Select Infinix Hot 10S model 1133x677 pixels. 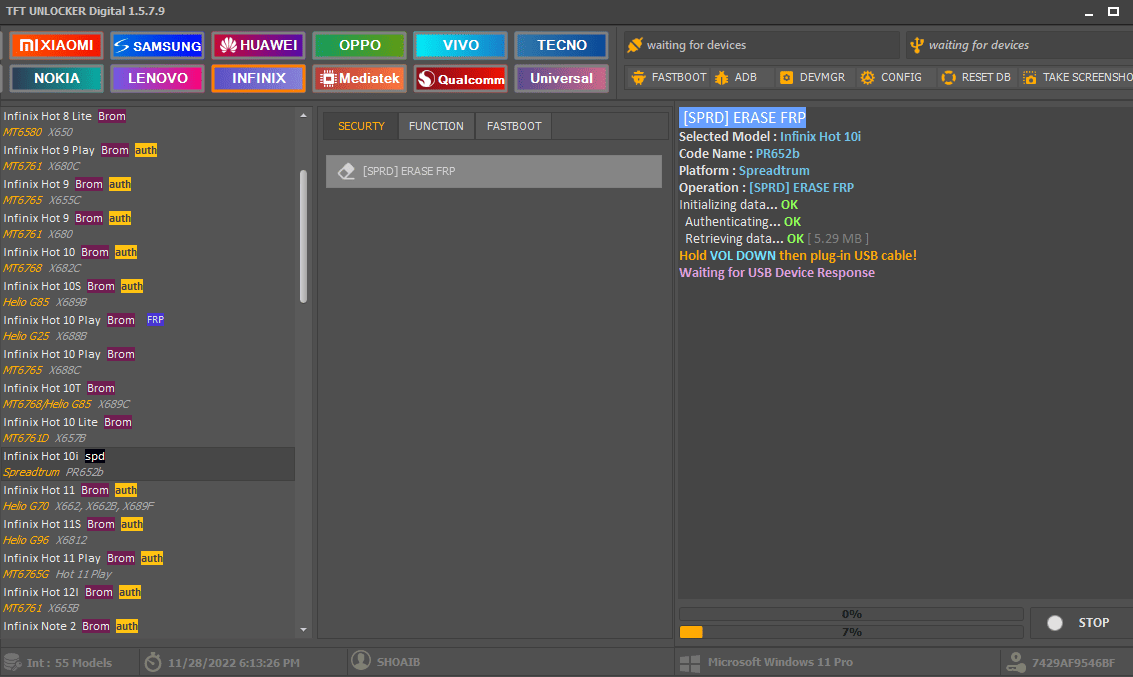(x=147, y=293)
